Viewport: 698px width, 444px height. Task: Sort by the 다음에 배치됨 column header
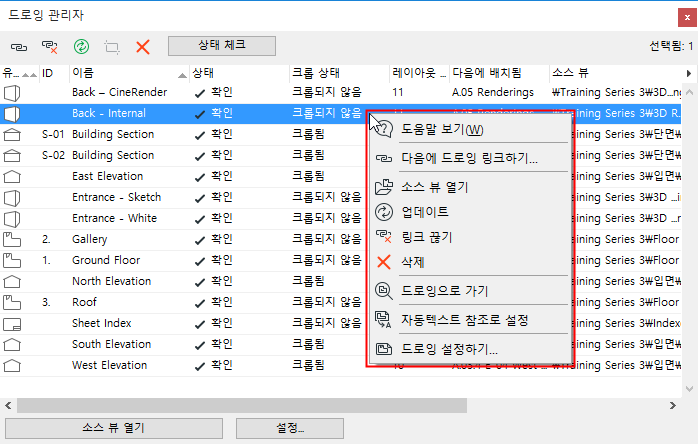pyautogui.click(x=499, y=73)
